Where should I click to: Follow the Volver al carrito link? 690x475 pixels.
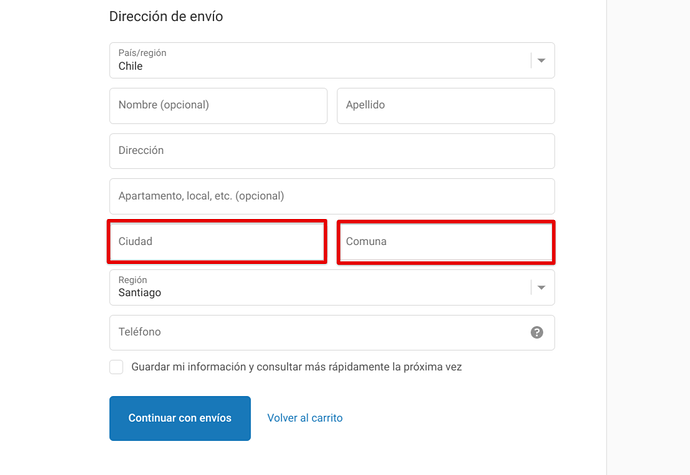[x=304, y=418]
